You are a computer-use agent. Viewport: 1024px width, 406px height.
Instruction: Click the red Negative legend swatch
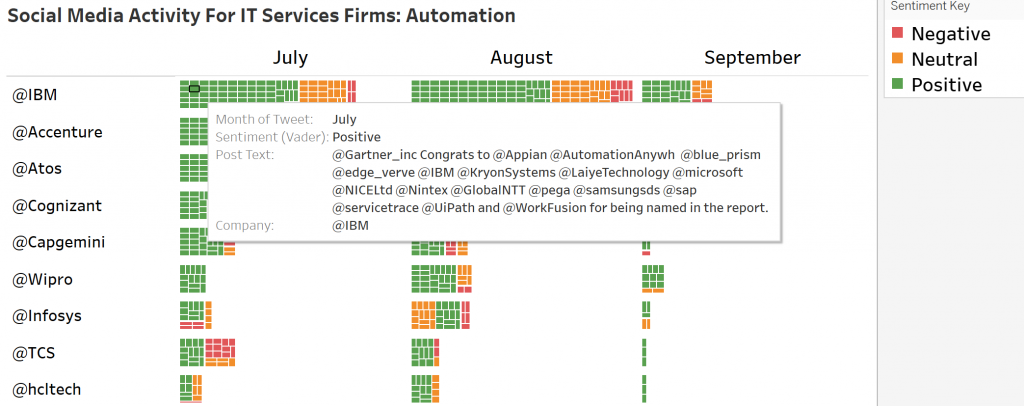click(899, 34)
